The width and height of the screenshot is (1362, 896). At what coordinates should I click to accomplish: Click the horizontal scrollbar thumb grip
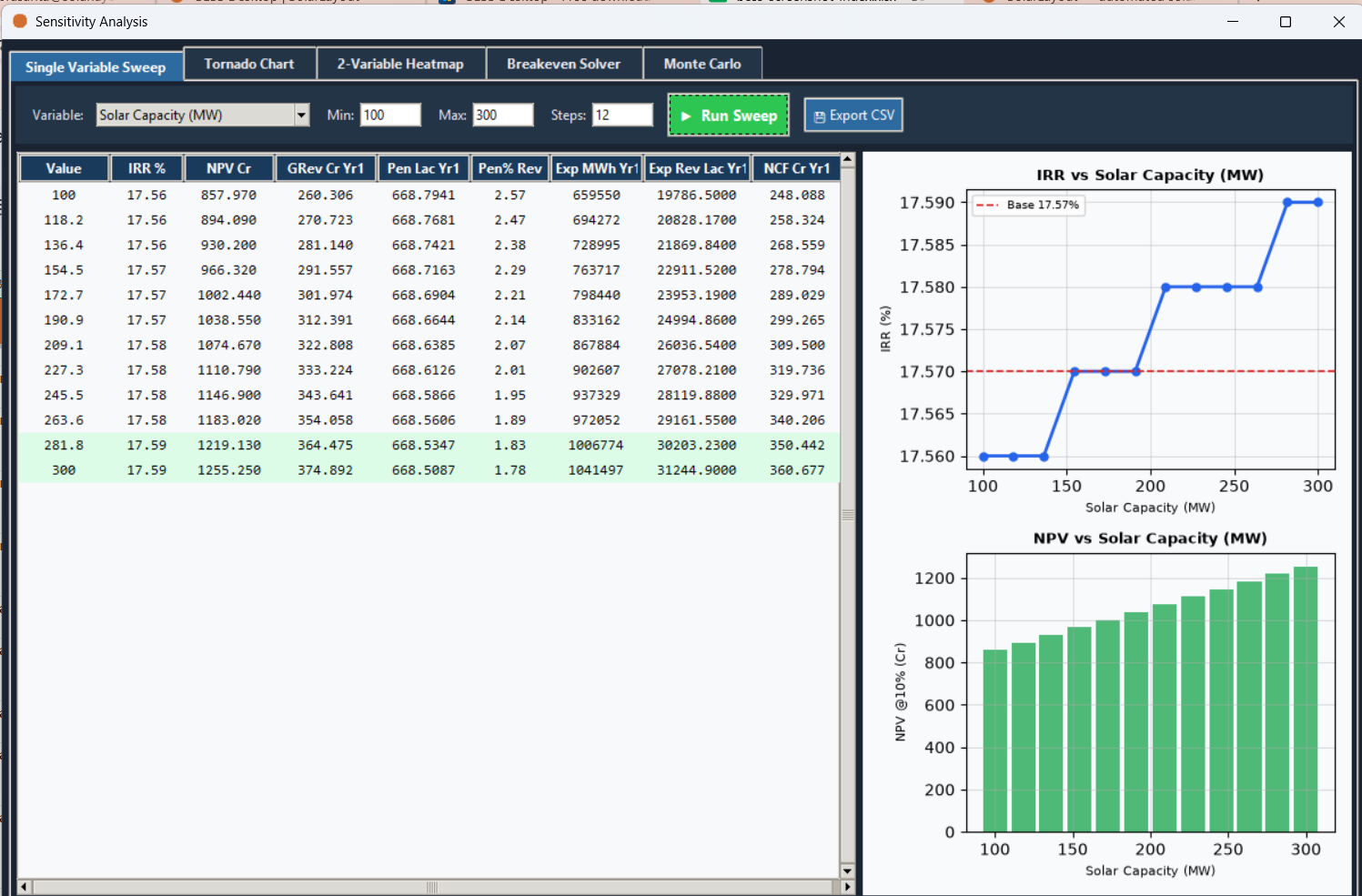tap(432, 887)
